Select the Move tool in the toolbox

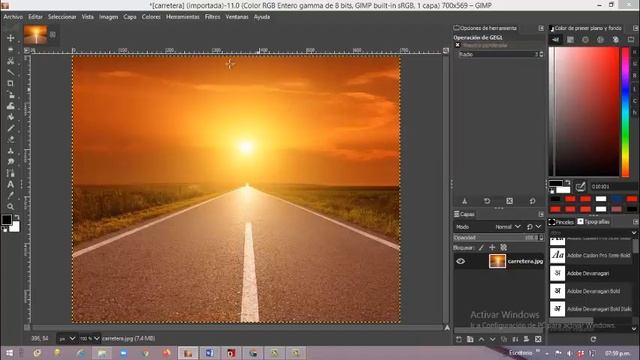coord(11,38)
